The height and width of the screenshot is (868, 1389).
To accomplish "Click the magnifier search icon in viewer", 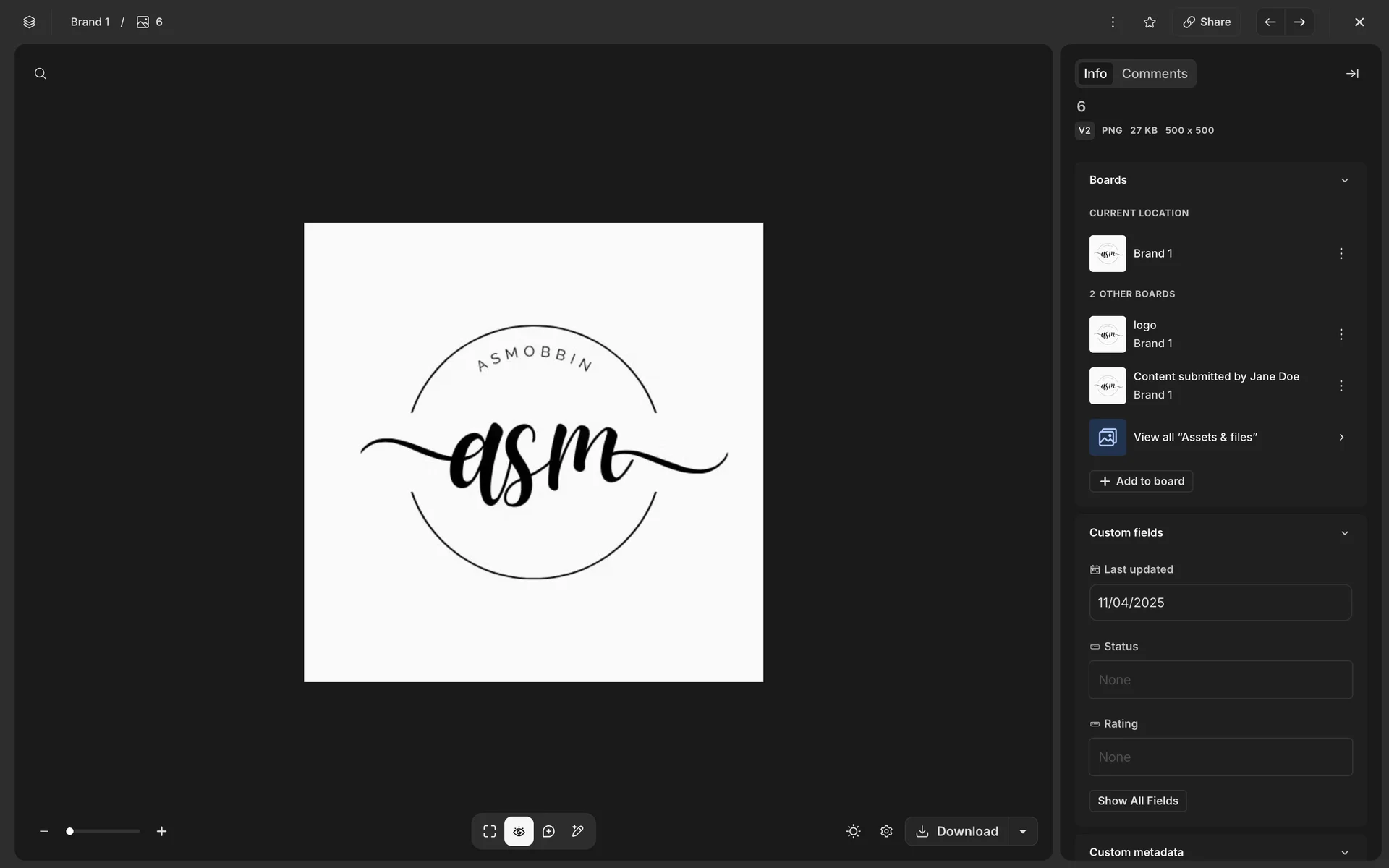I will (x=41, y=74).
